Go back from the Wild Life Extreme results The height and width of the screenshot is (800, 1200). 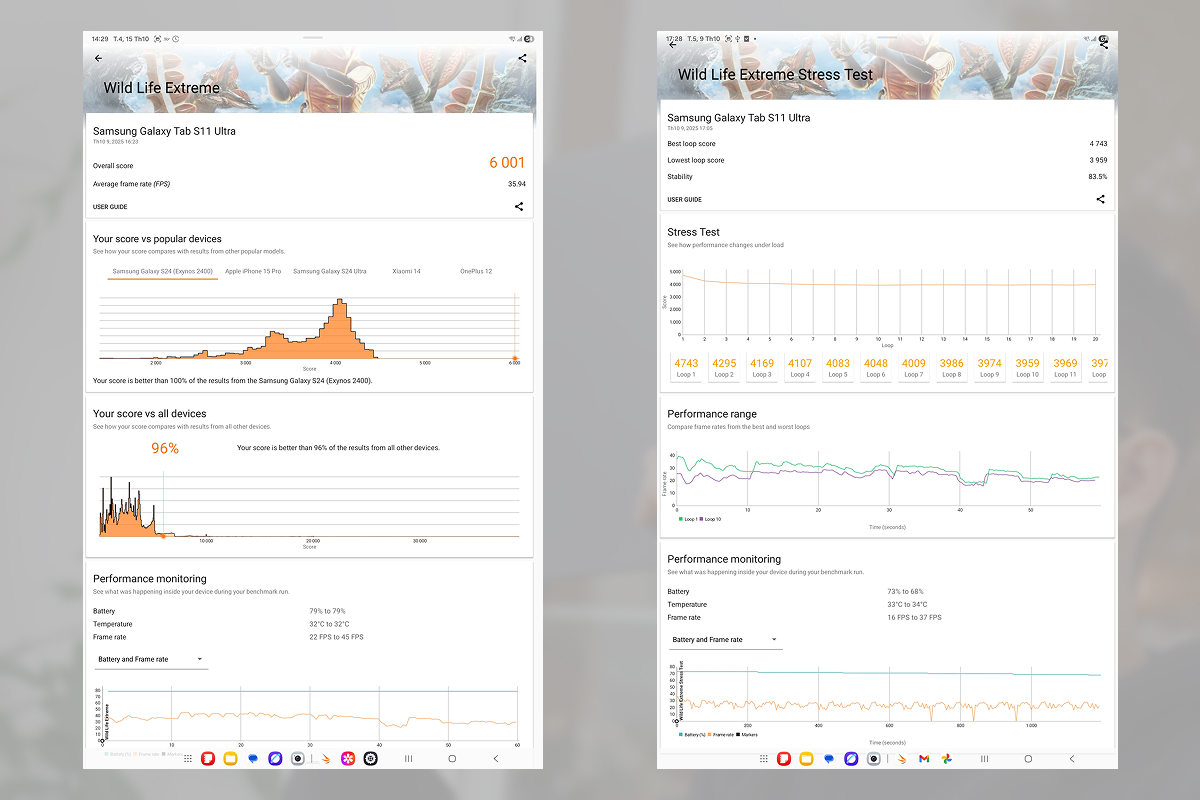98,58
